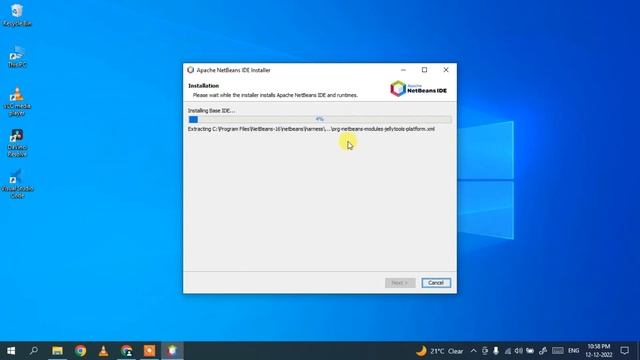Click the 'Installation' heading text
640x360 pixels.
coord(204,86)
